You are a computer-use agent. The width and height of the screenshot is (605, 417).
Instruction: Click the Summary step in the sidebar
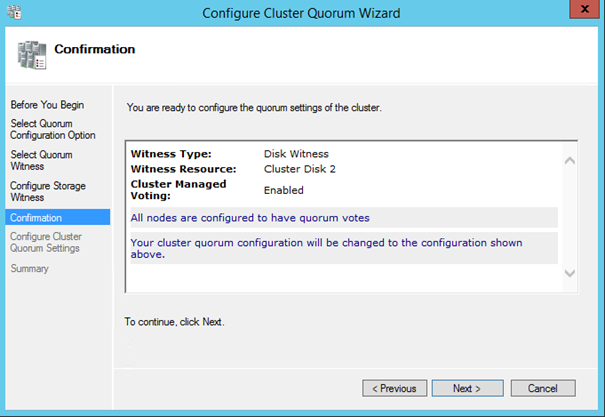(x=30, y=268)
